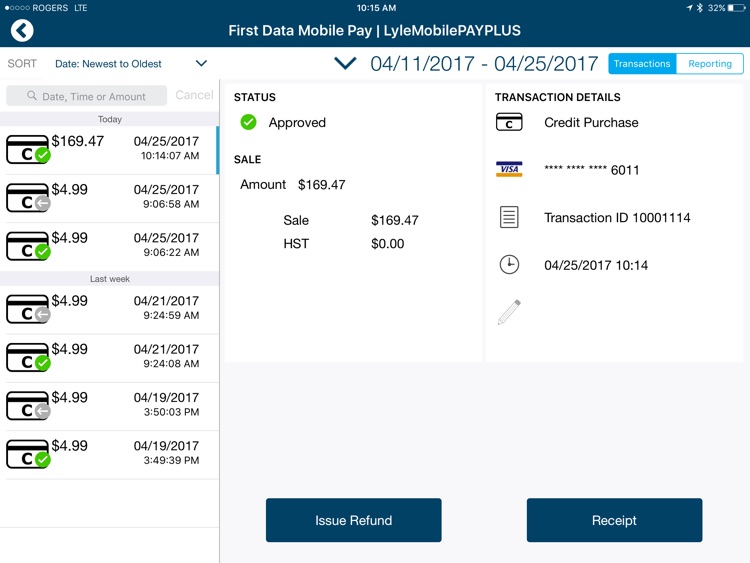Click the Credit Purchase label
Viewport: 750px width, 563px height.
click(x=591, y=122)
